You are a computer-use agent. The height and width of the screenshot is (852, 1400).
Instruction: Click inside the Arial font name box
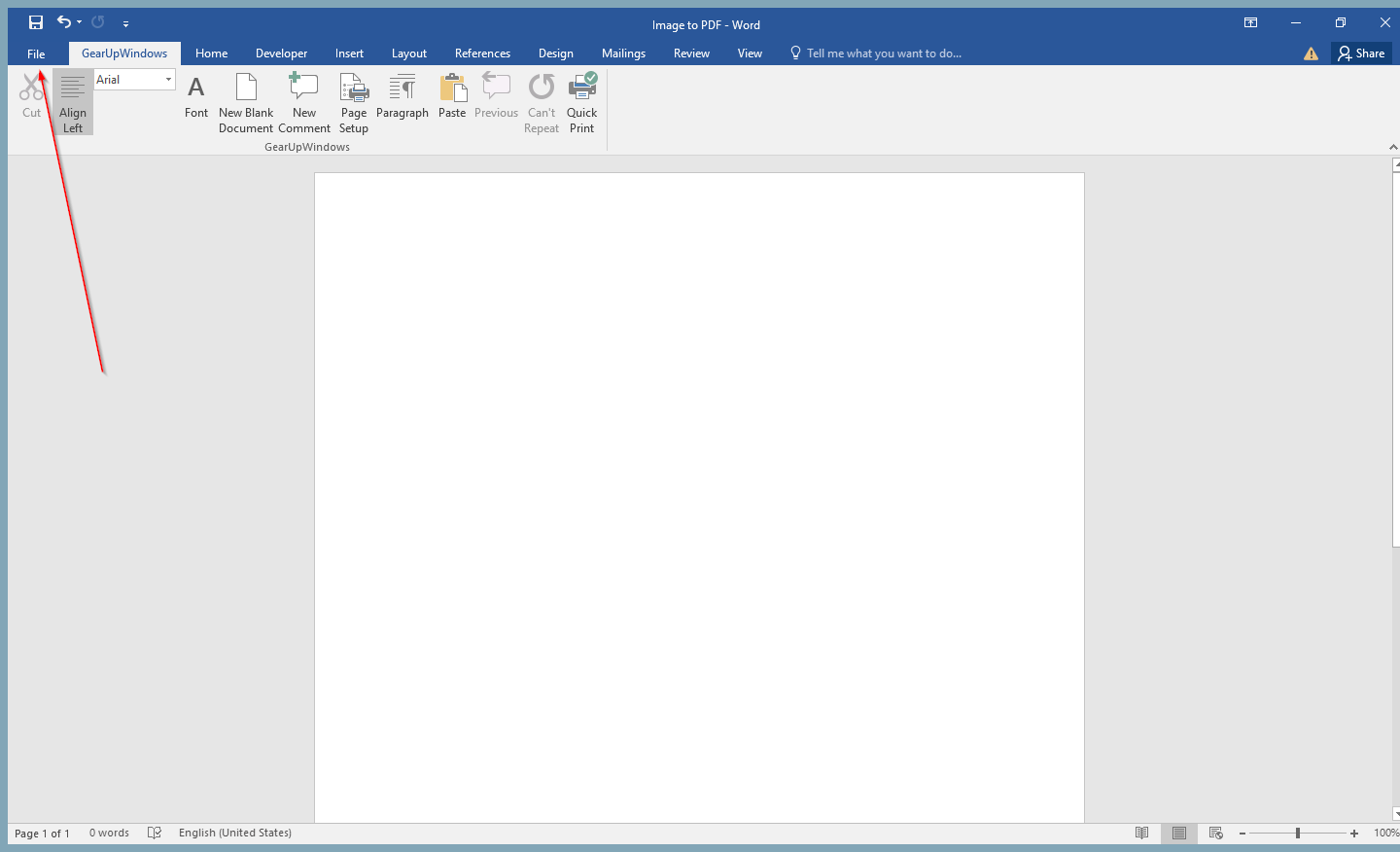click(127, 80)
